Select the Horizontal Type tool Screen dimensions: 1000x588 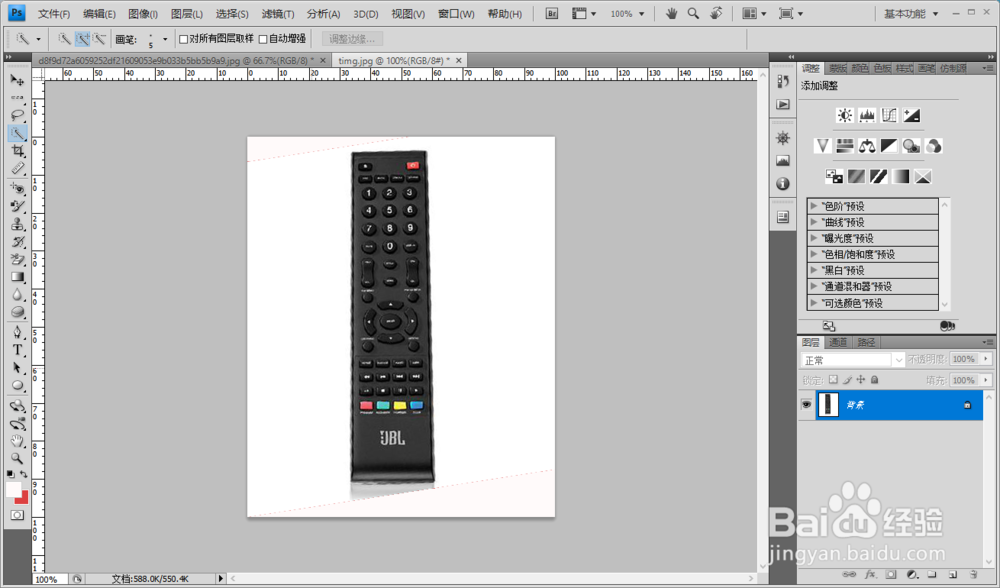pos(17,350)
